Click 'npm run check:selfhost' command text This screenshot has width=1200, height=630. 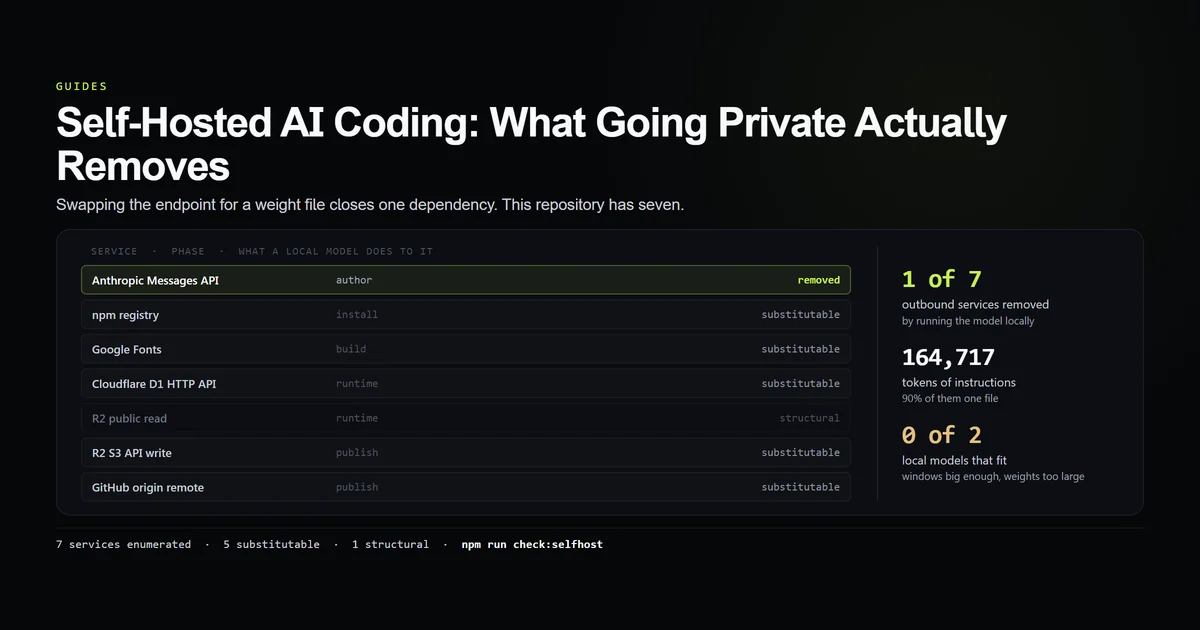pos(532,545)
